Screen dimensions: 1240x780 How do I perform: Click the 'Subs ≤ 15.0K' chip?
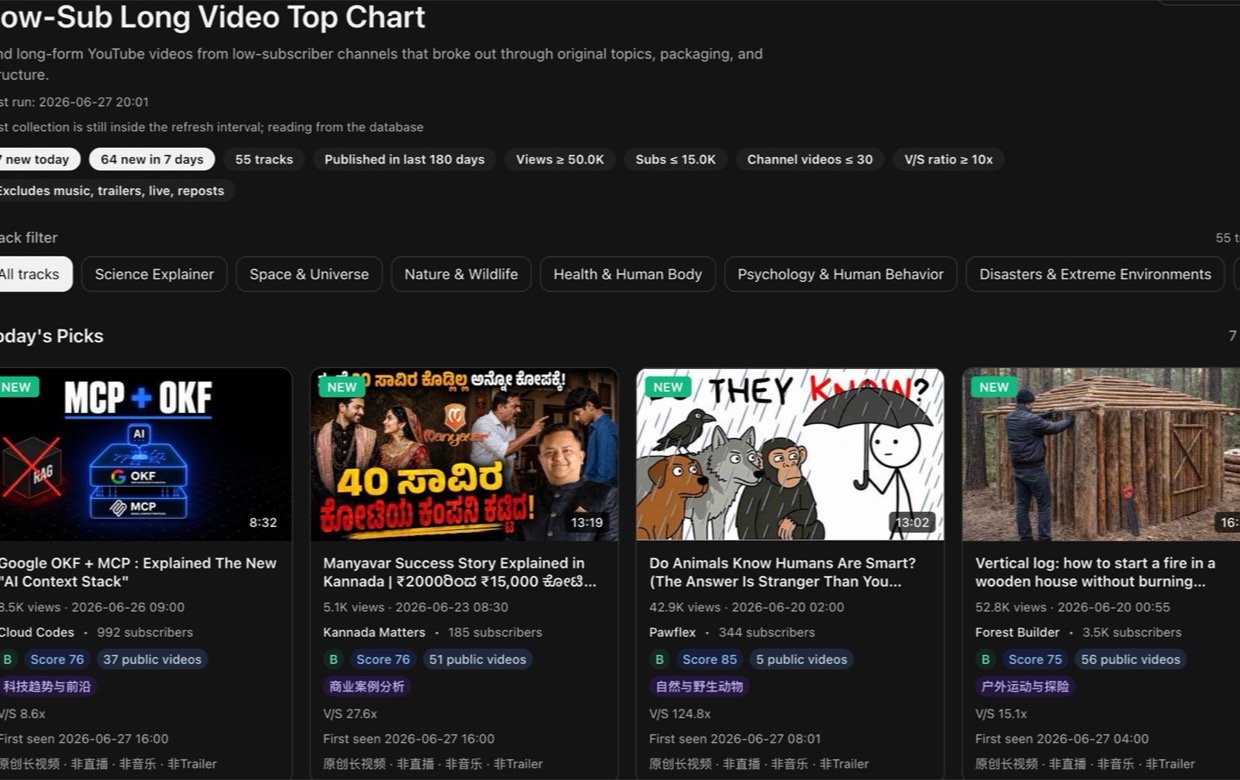676,159
